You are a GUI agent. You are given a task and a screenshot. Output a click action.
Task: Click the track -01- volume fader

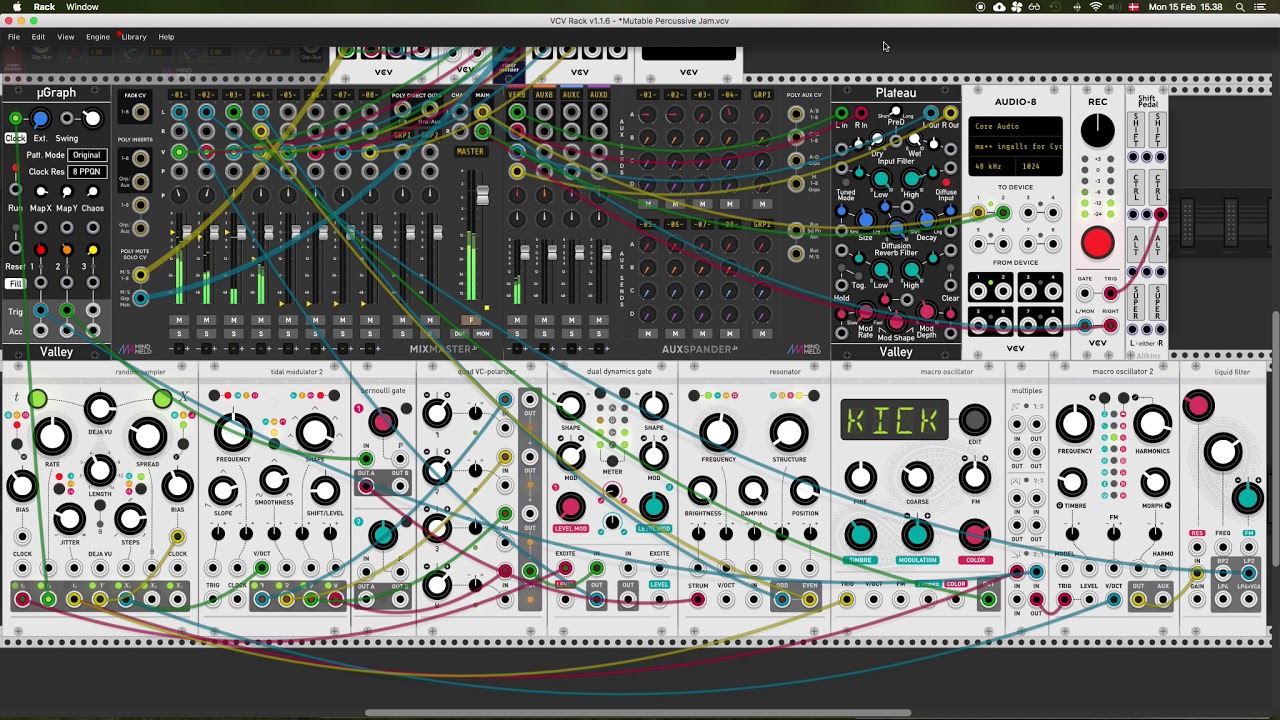(187, 232)
